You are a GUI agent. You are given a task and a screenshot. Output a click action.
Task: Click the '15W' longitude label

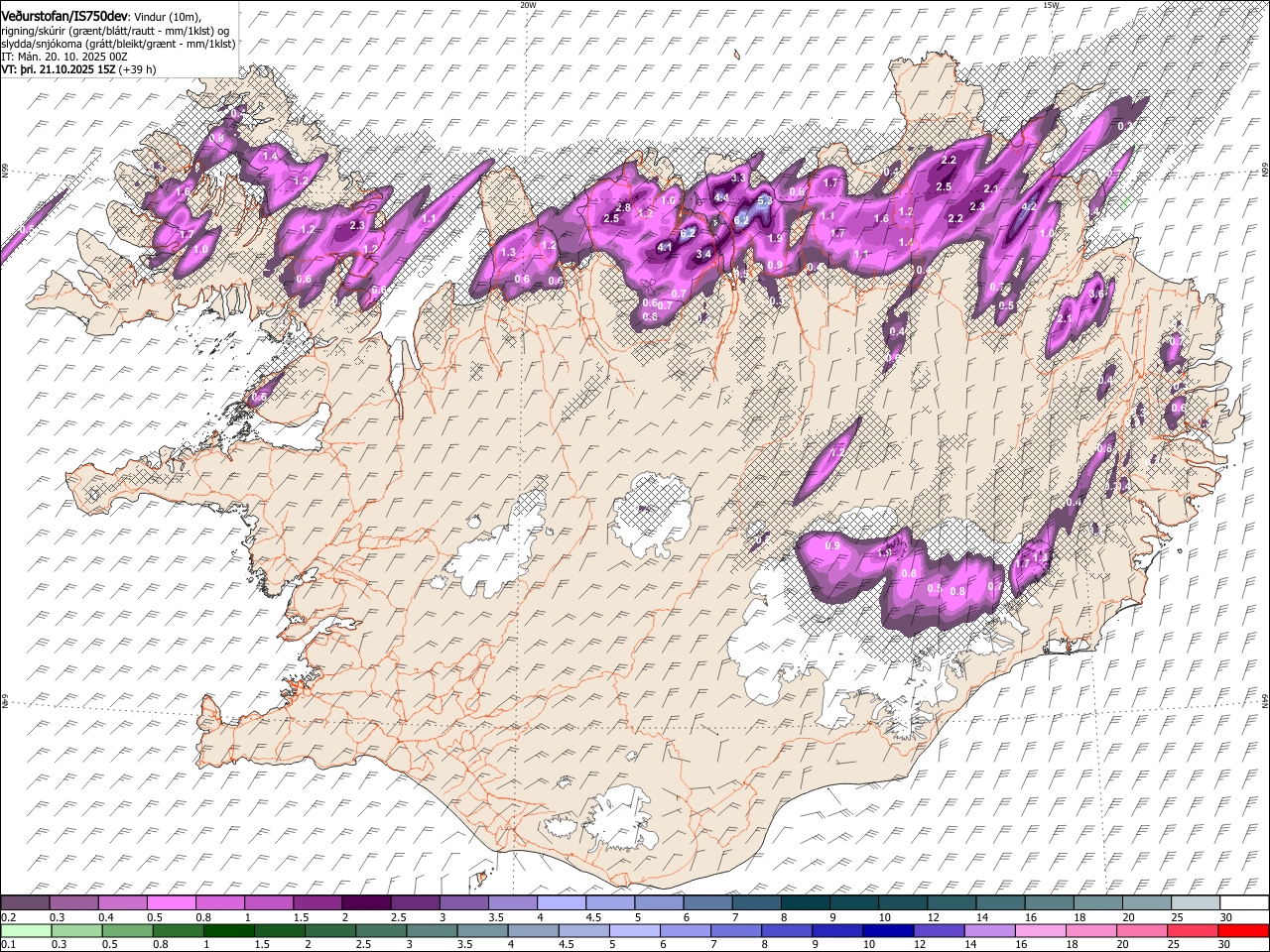[x=1051, y=5]
